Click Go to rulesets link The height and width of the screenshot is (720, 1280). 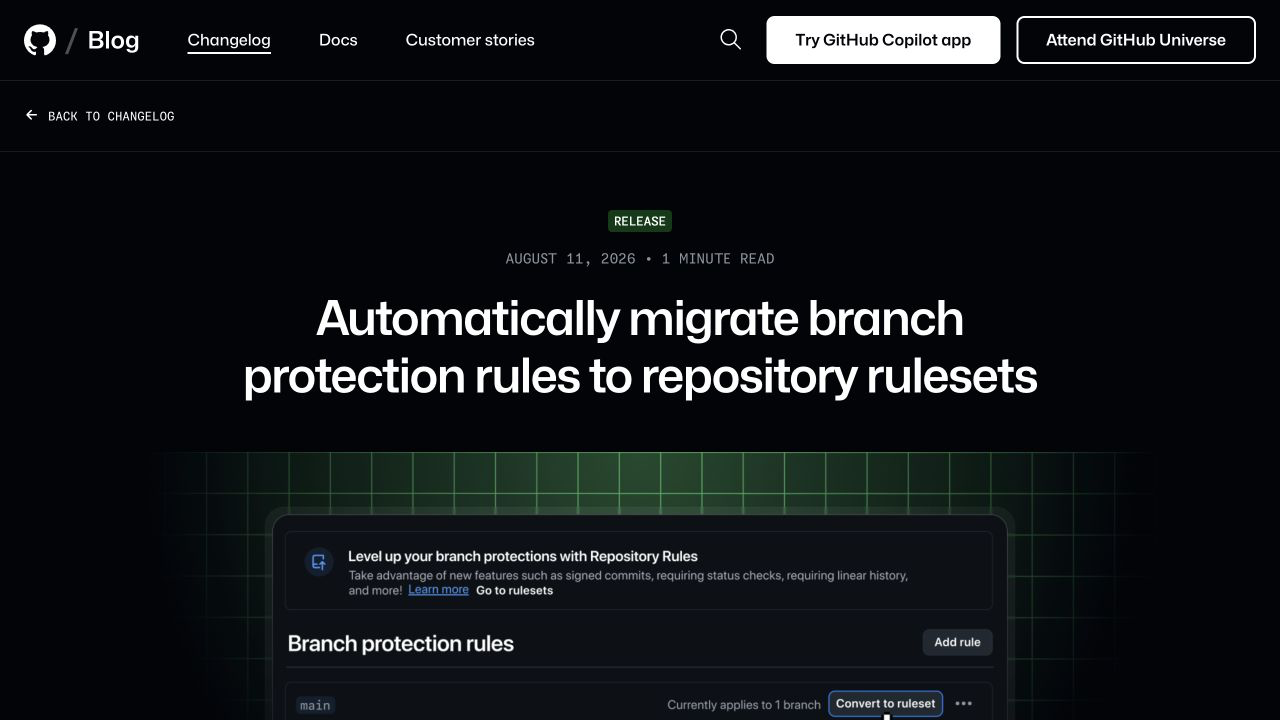pos(514,591)
